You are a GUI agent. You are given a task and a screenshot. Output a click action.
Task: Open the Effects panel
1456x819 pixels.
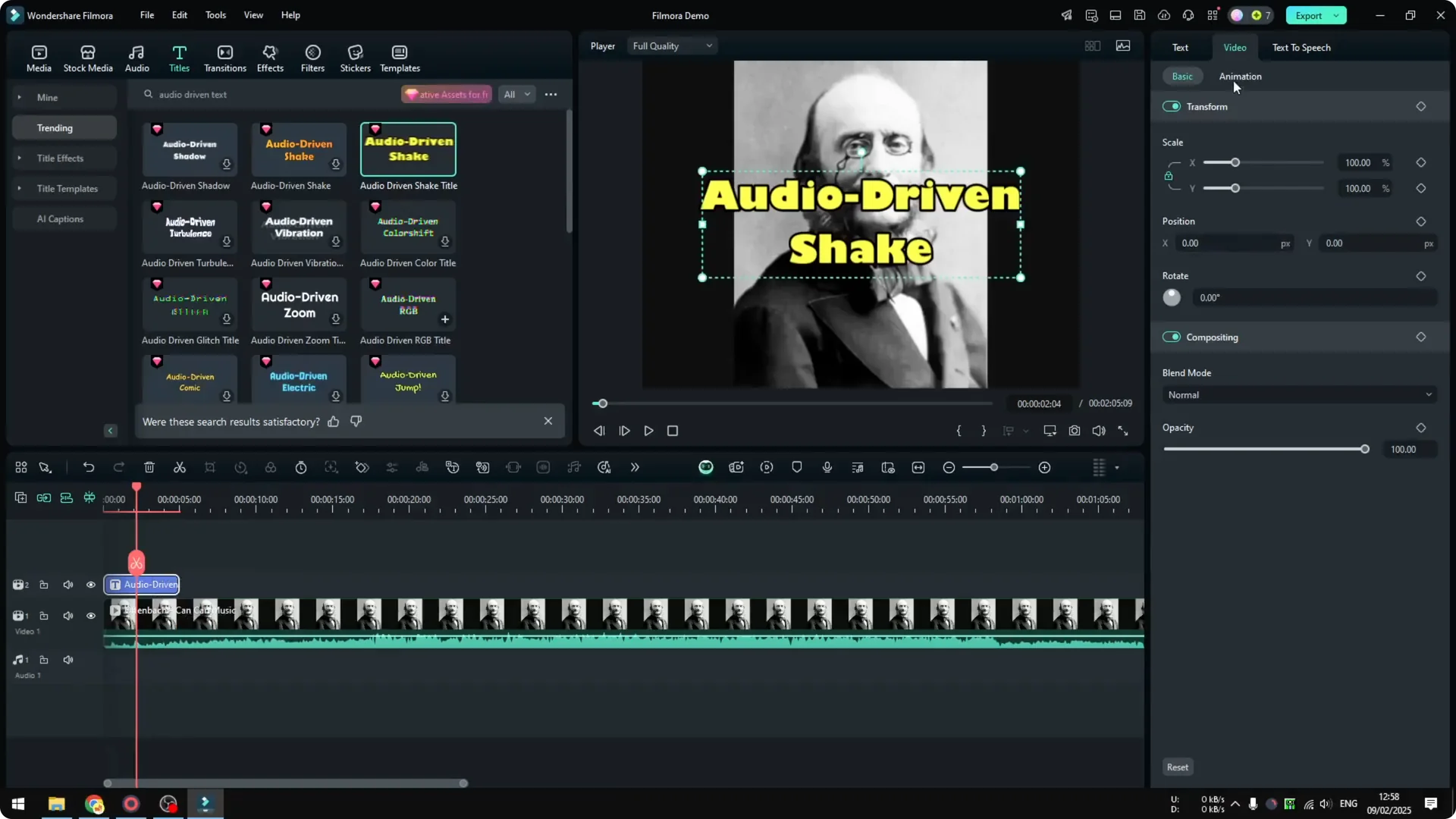(x=270, y=57)
